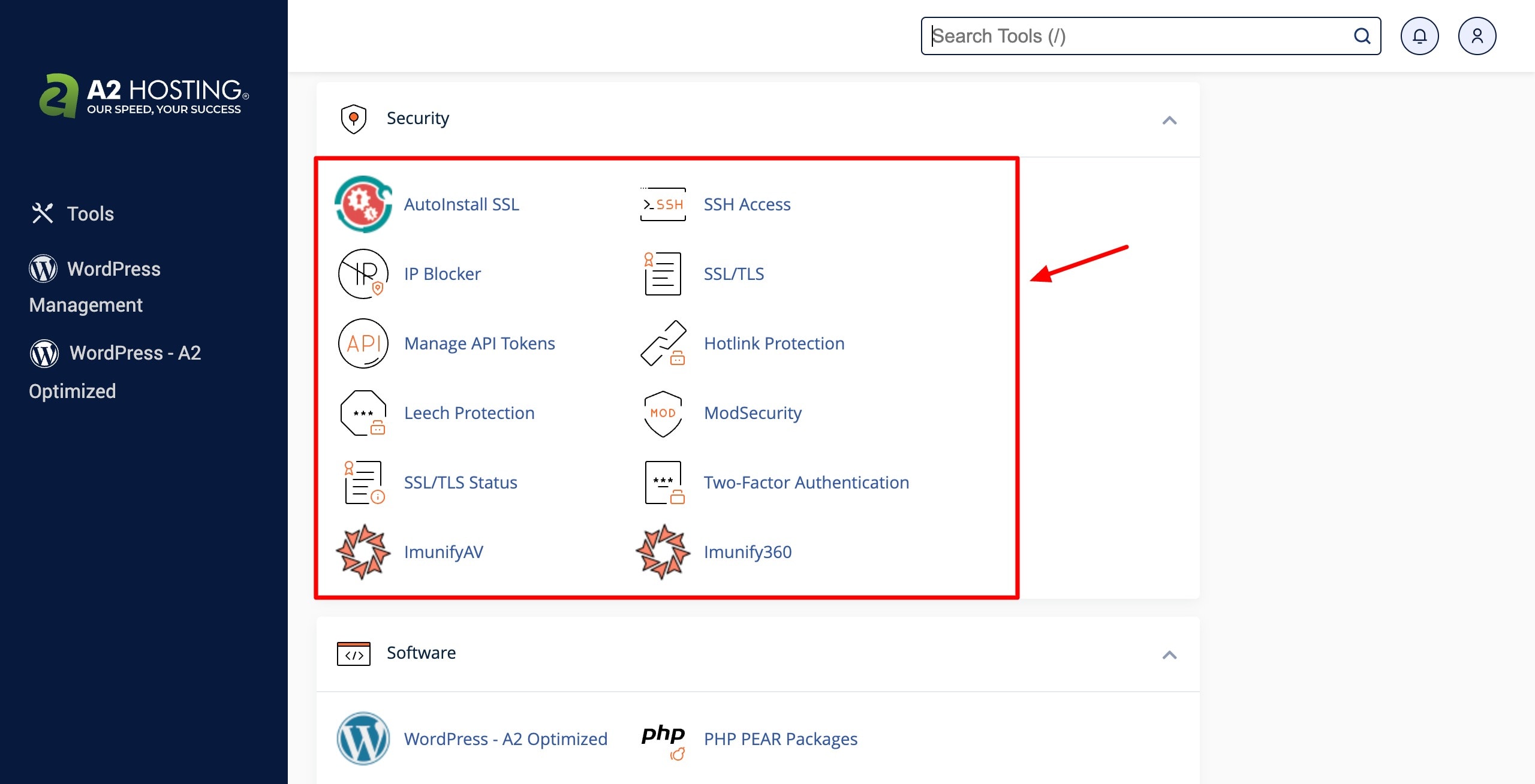Screen dimensions: 1535x784
Task: Open the Manage API Tokens link
Action: click(x=480, y=343)
